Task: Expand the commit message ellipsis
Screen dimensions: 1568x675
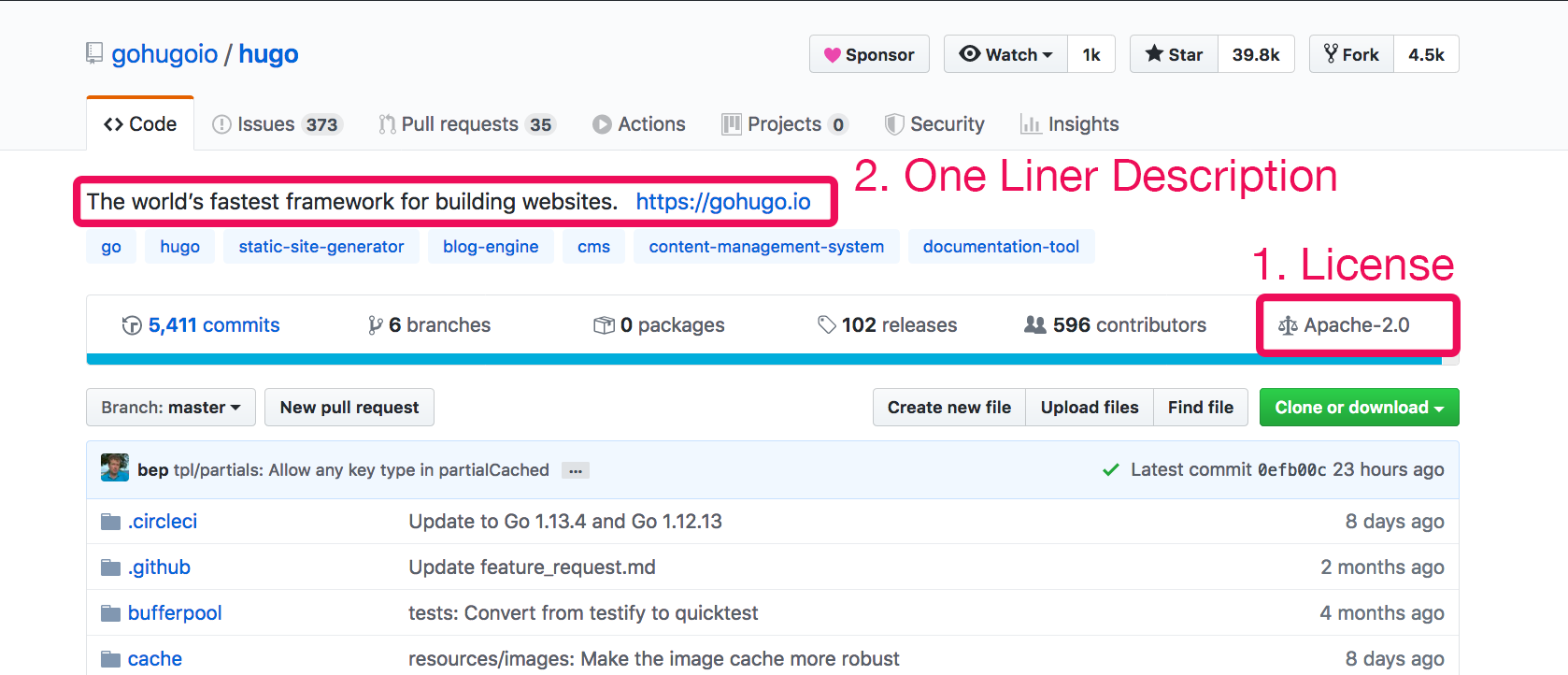Action: click(x=576, y=470)
